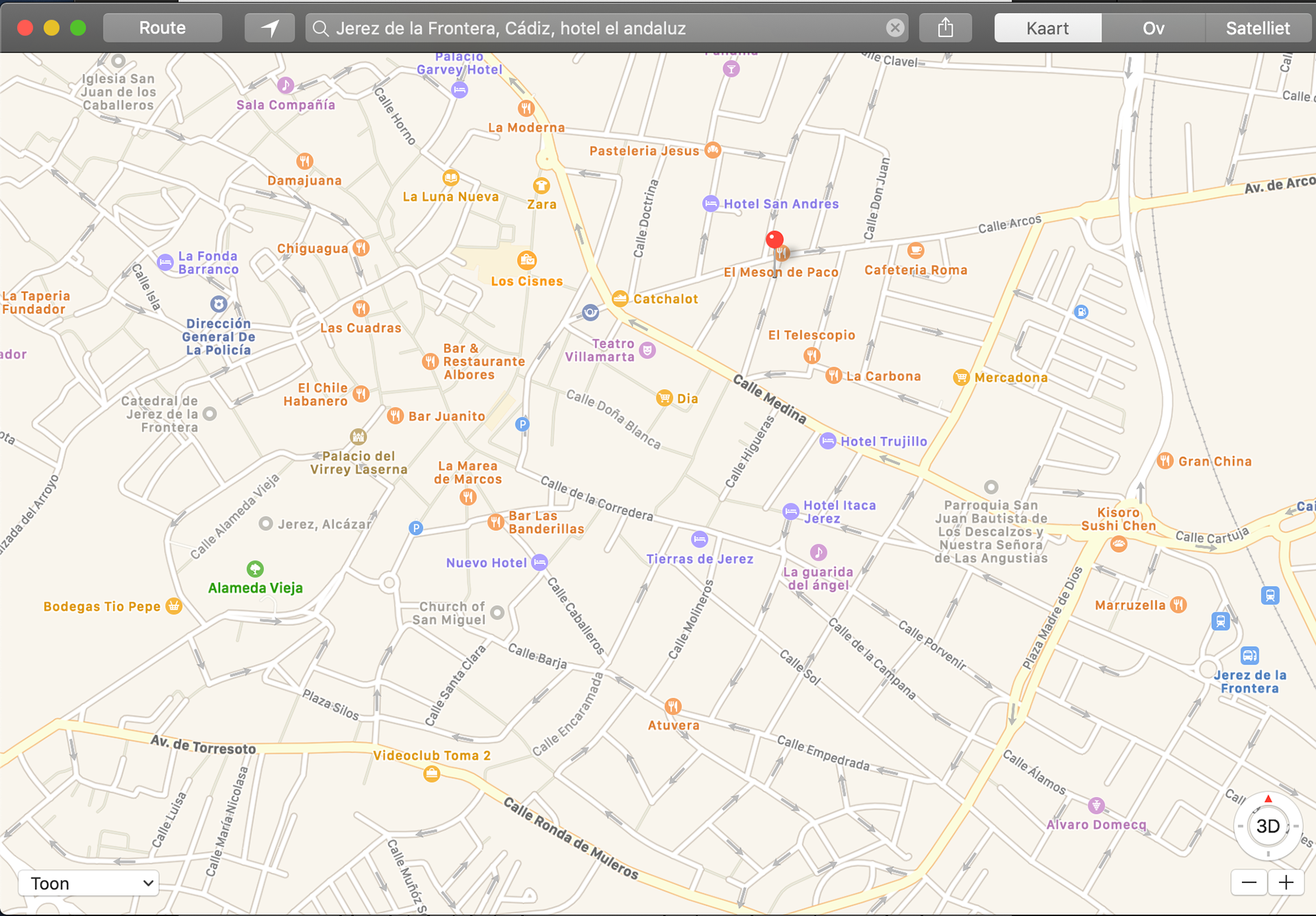Select the Hotel San Andres bed icon

tap(711, 203)
